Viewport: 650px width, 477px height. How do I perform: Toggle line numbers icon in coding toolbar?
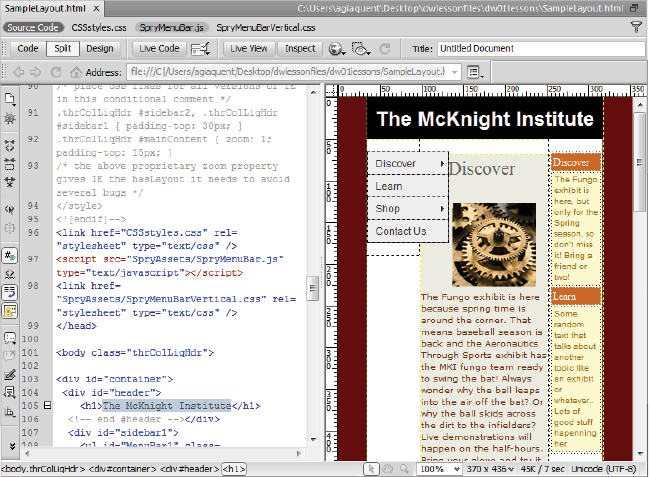click(x=10, y=255)
